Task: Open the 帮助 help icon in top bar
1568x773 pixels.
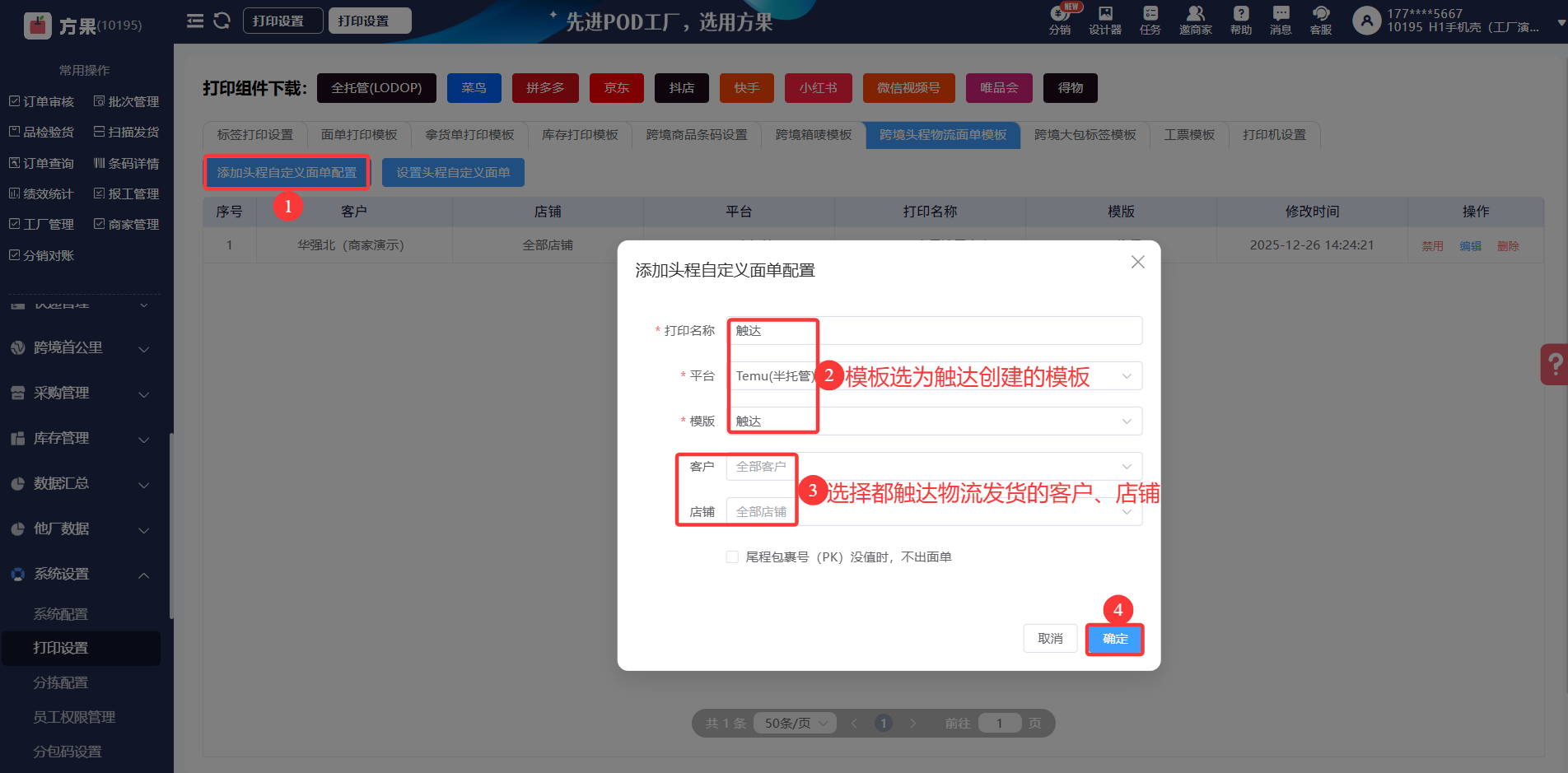Action: (x=1241, y=21)
